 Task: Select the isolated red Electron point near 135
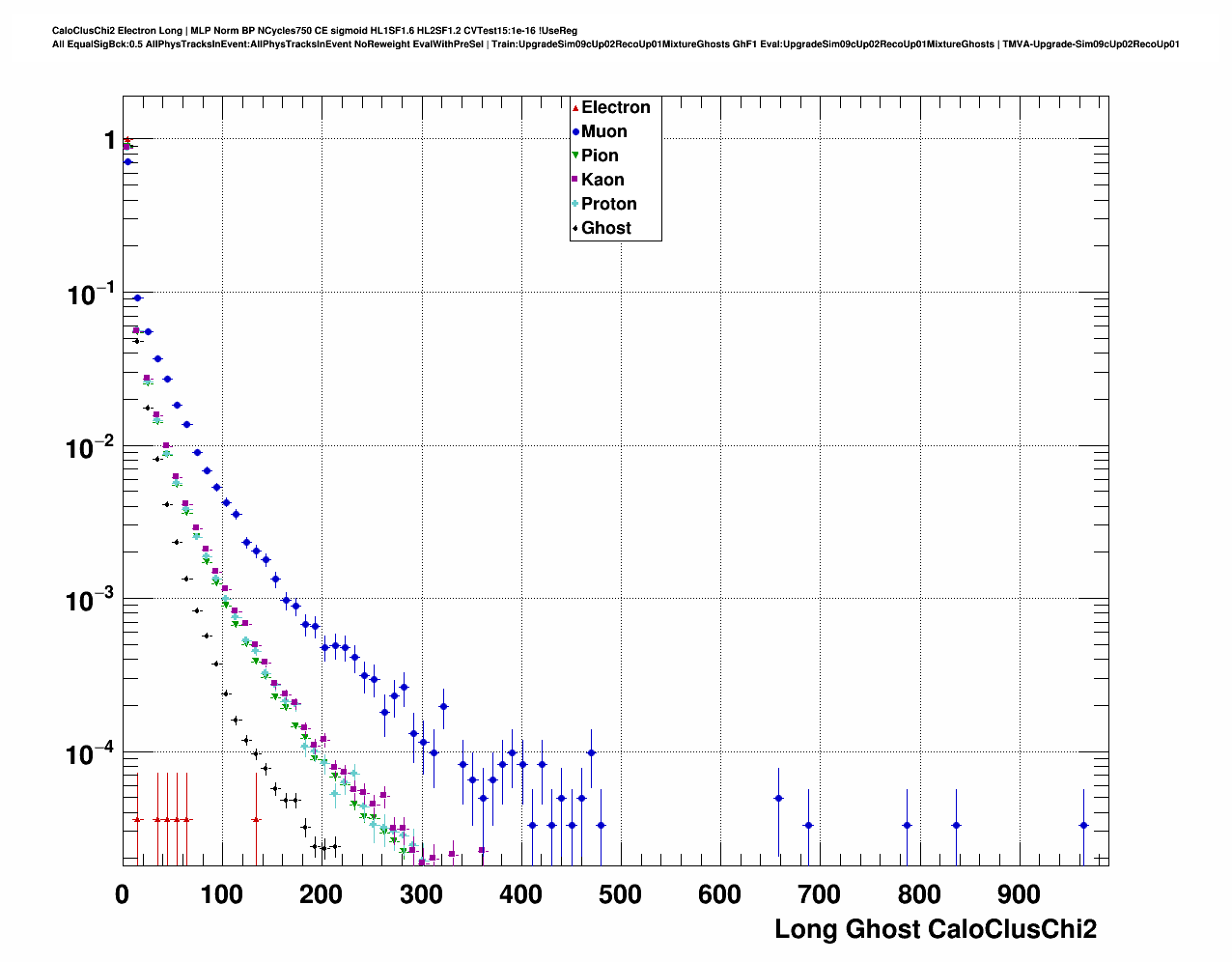pyautogui.click(x=256, y=819)
